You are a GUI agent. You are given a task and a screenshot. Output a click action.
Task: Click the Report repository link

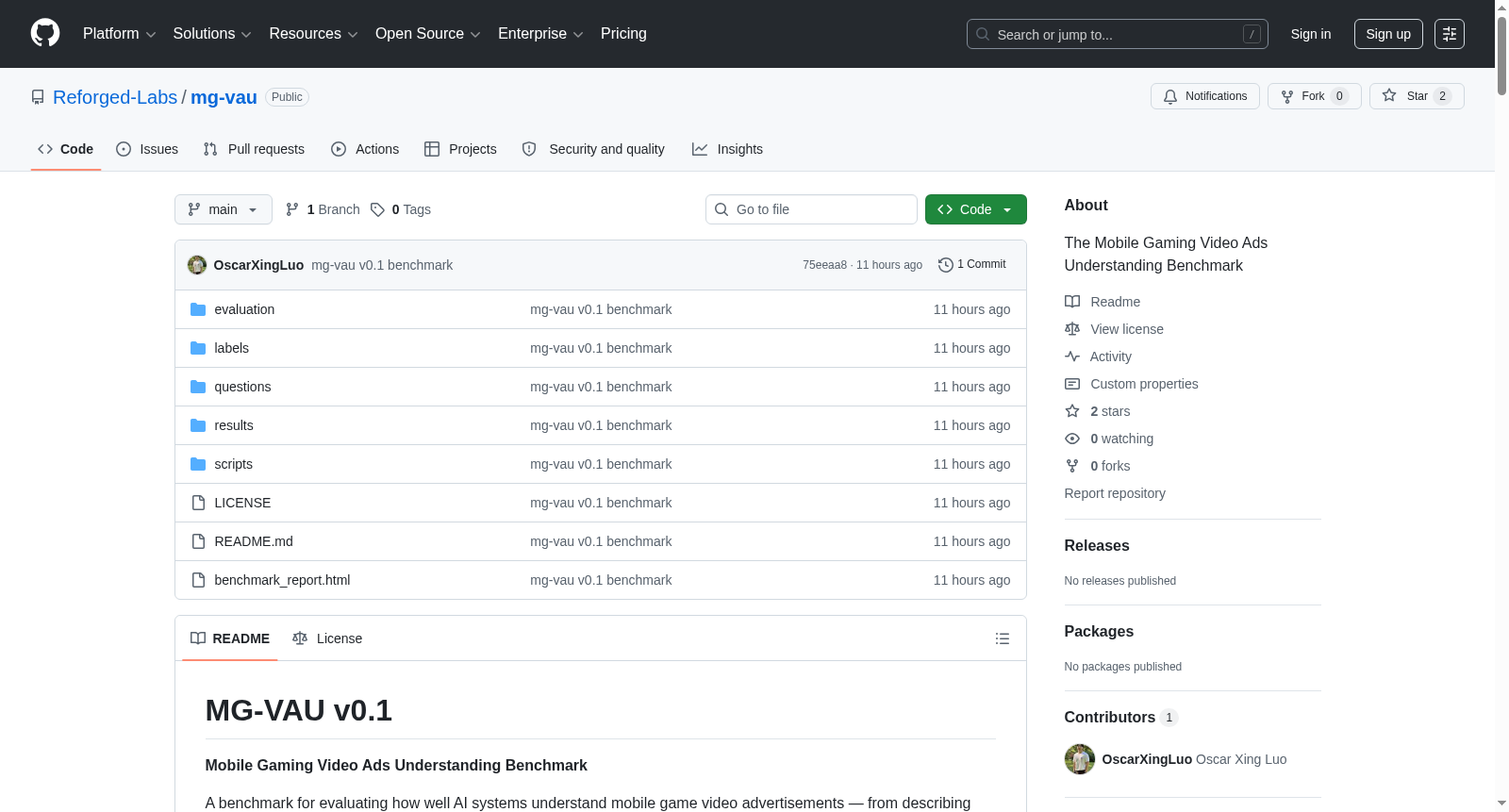[1115, 493]
